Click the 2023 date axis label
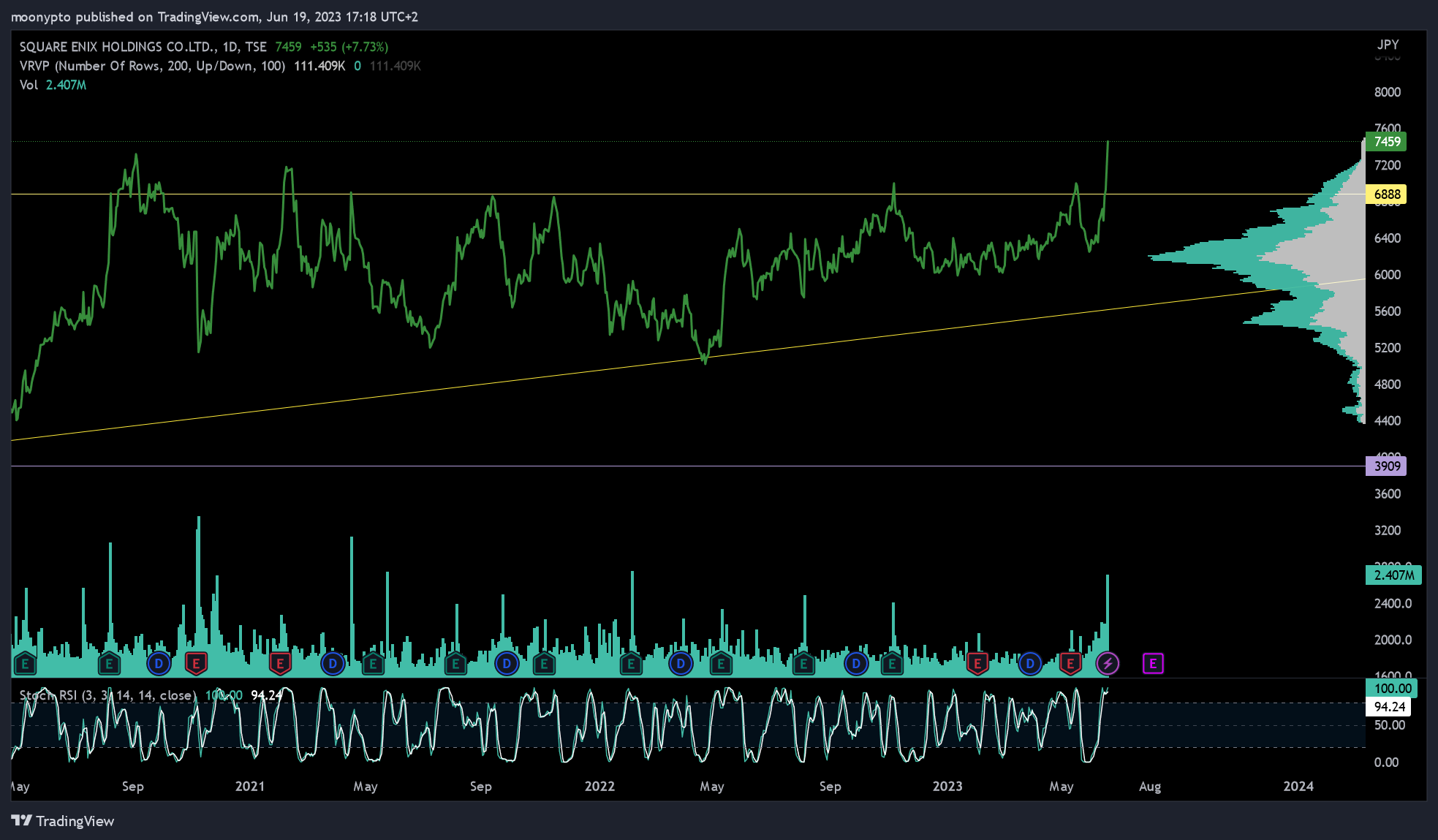The image size is (1438, 840). 947,786
